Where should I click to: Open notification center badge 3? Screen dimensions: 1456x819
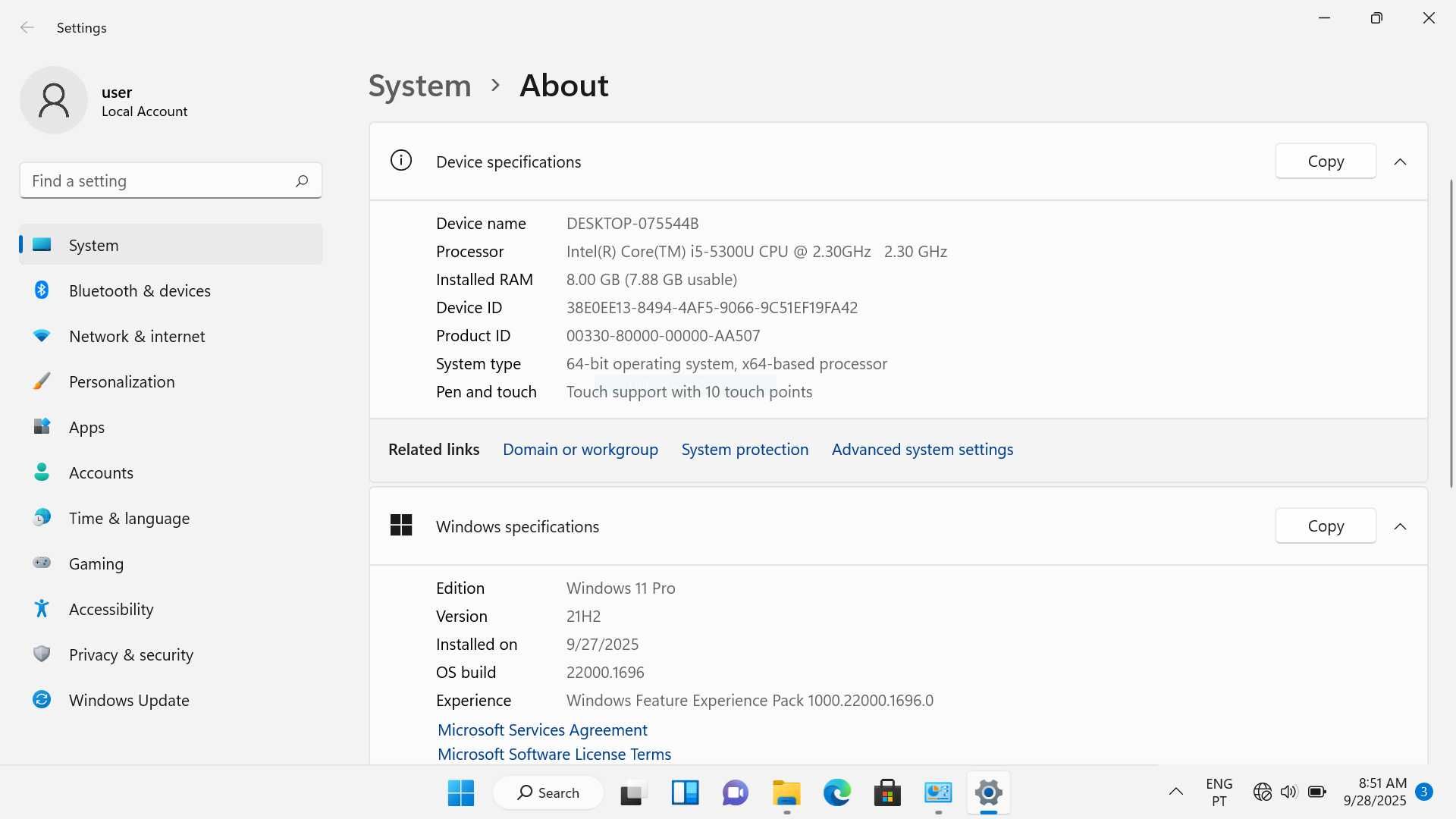tap(1424, 792)
